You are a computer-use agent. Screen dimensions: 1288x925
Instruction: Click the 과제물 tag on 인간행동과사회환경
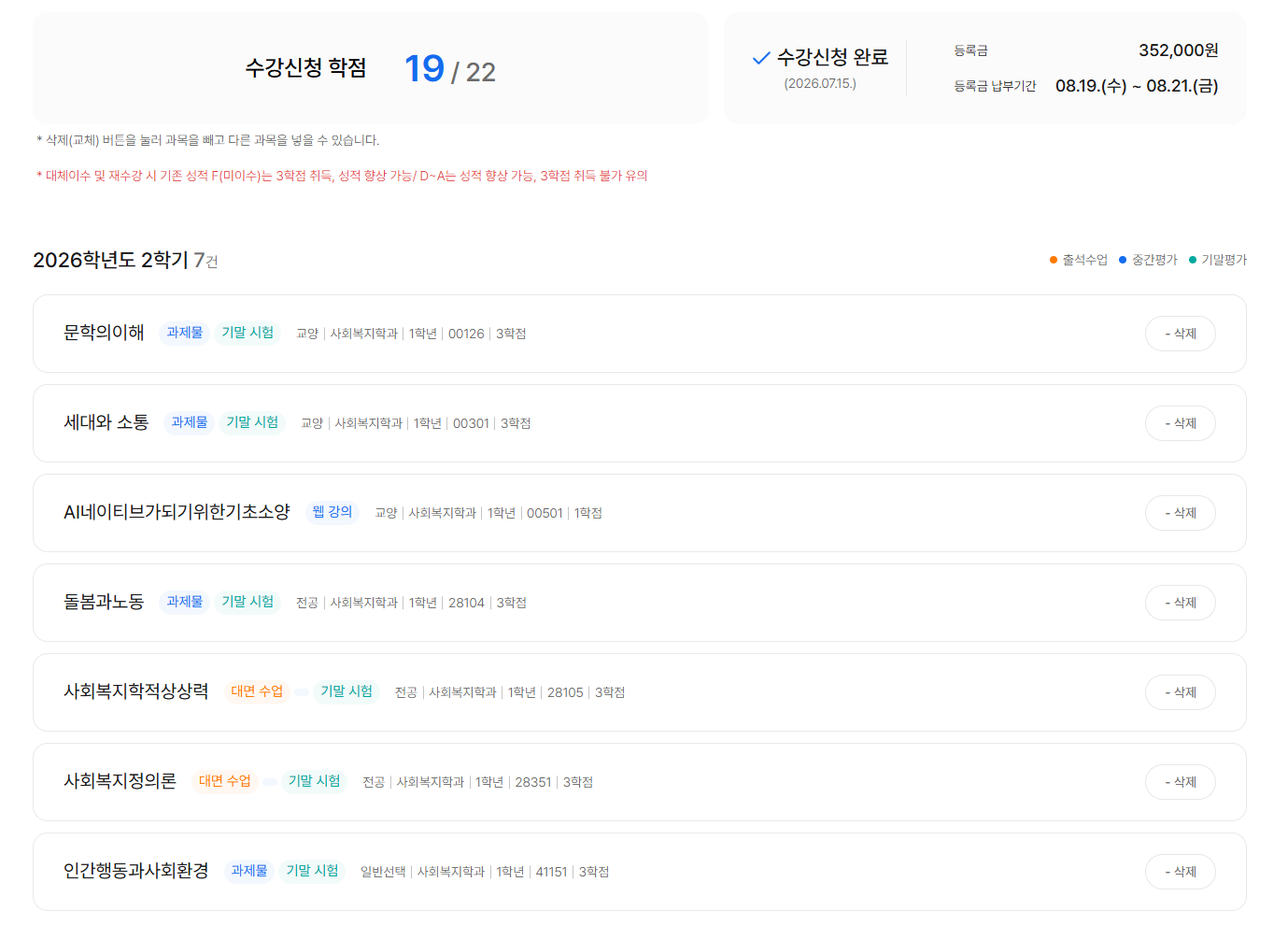(249, 871)
